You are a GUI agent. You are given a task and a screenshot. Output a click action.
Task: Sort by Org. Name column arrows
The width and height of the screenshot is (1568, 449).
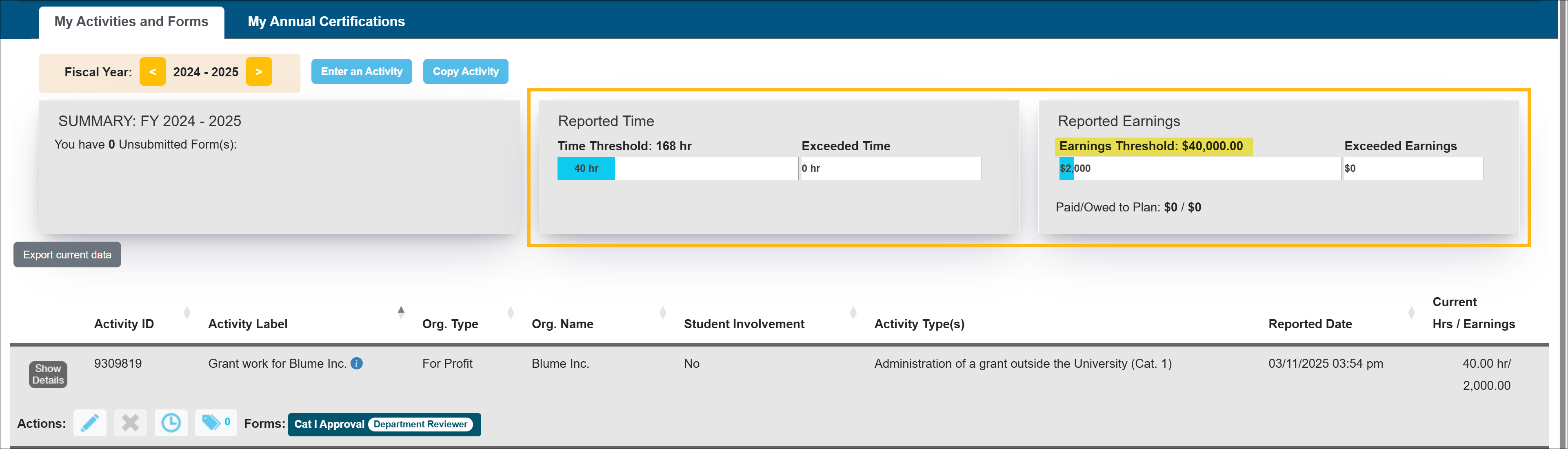click(x=662, y=313)
